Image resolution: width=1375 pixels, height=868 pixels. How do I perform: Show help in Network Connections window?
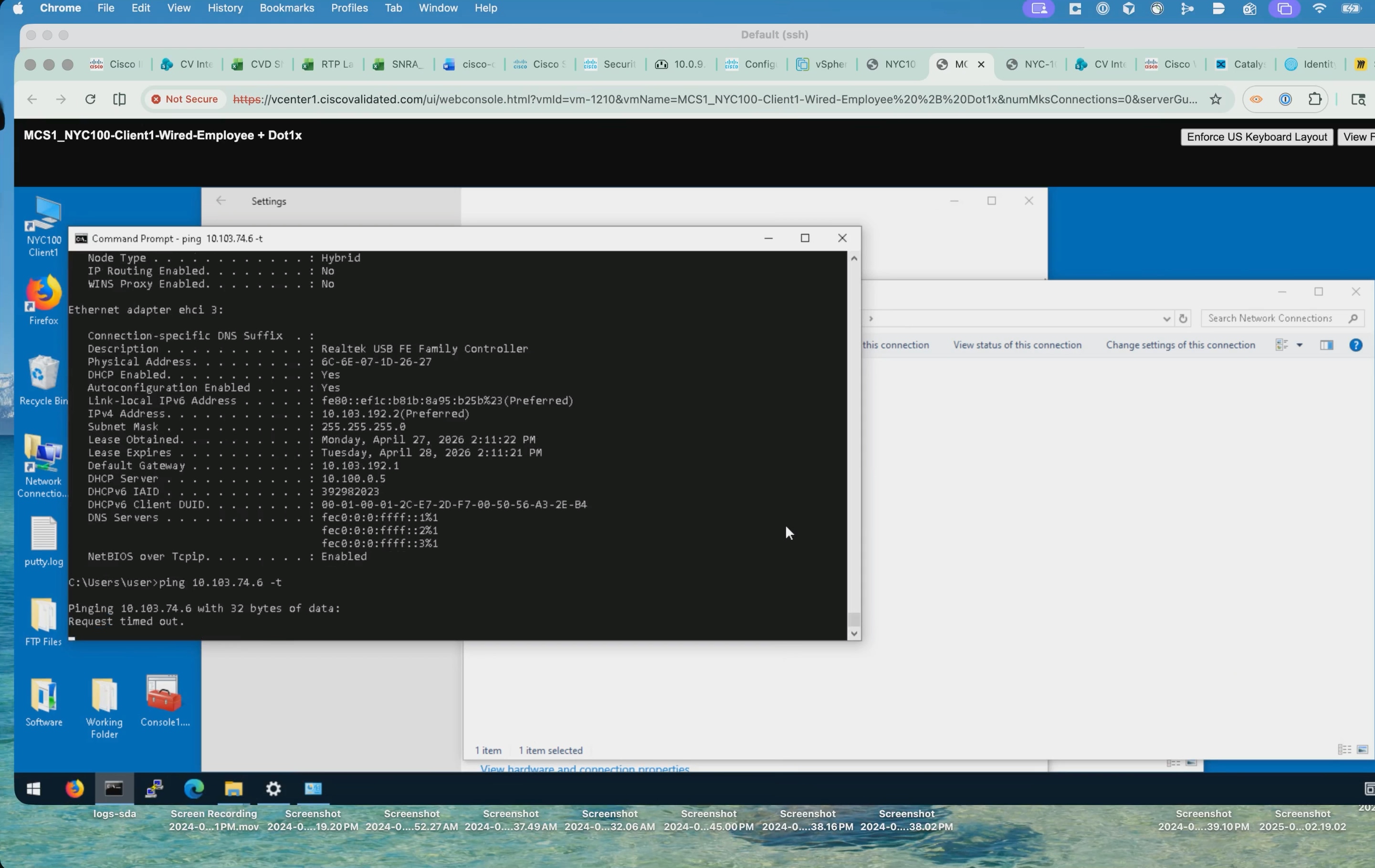point(1355,345)
